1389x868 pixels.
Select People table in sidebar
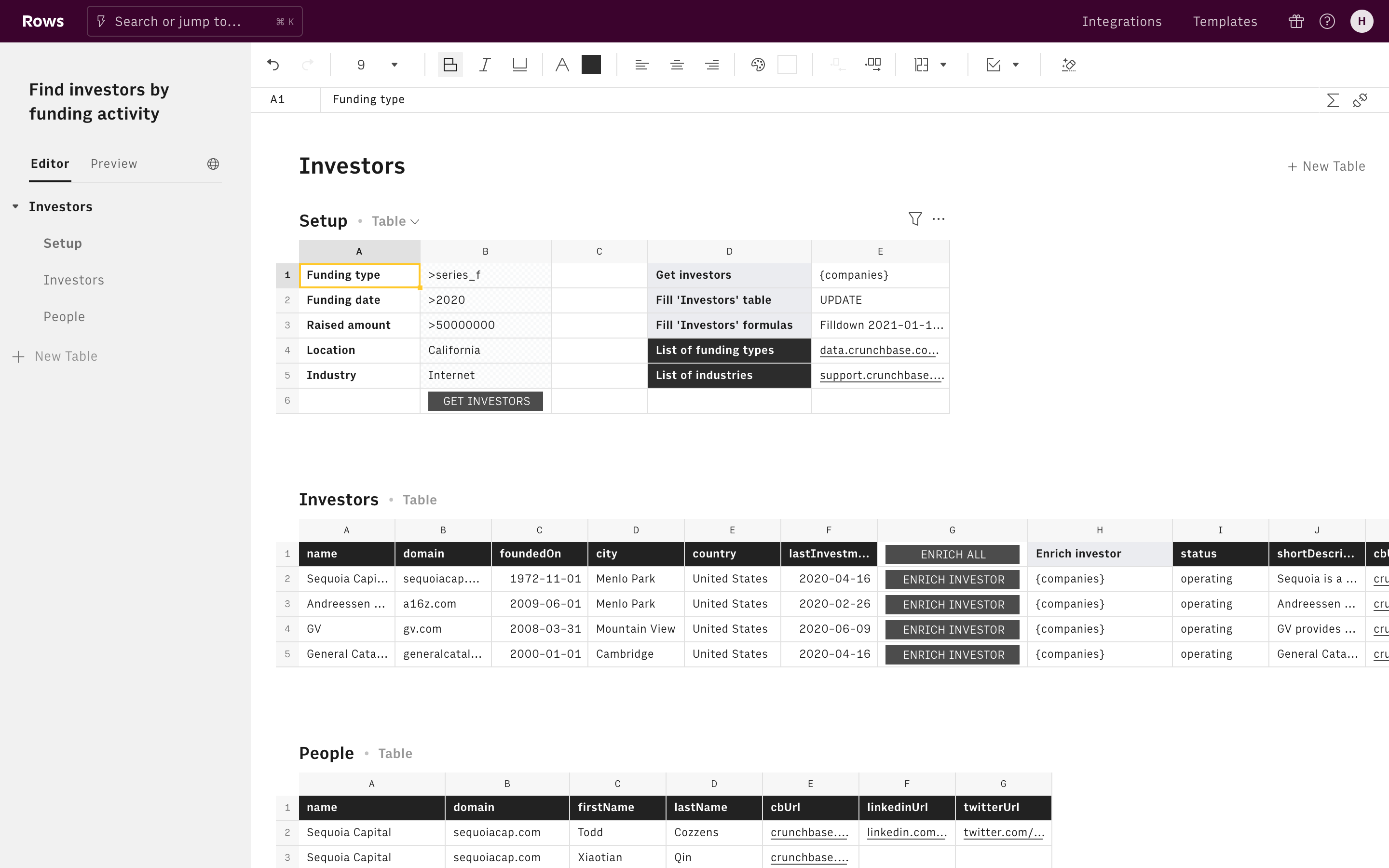pos(64,317)
